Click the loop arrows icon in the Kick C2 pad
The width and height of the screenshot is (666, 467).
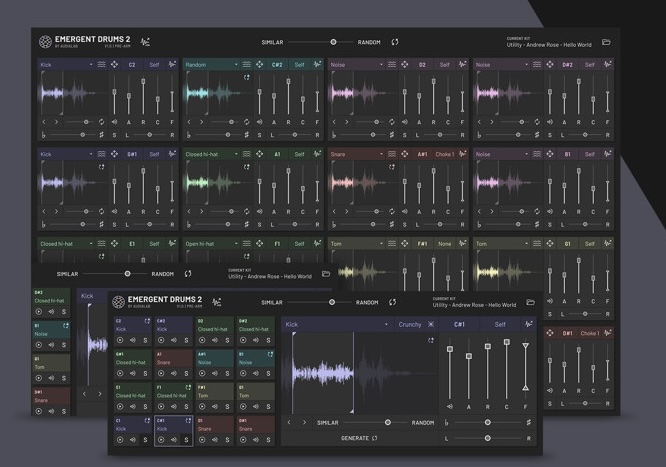point(102,122)
